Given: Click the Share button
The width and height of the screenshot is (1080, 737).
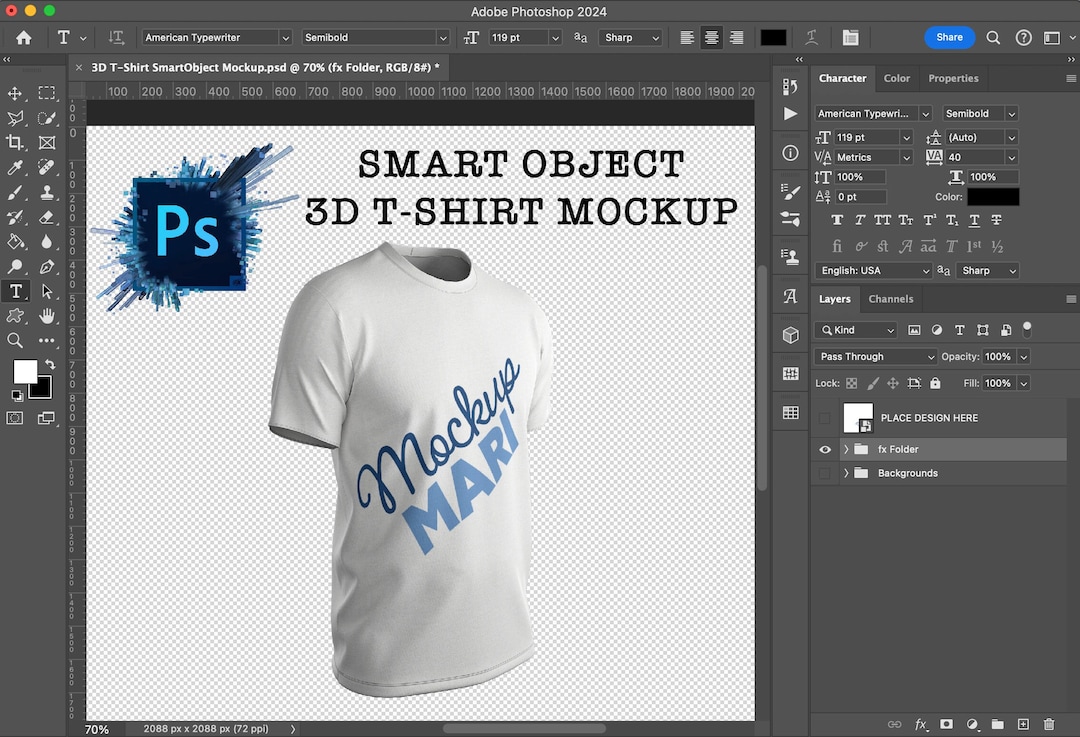Looking at the screenshot, I should [949, 37].
